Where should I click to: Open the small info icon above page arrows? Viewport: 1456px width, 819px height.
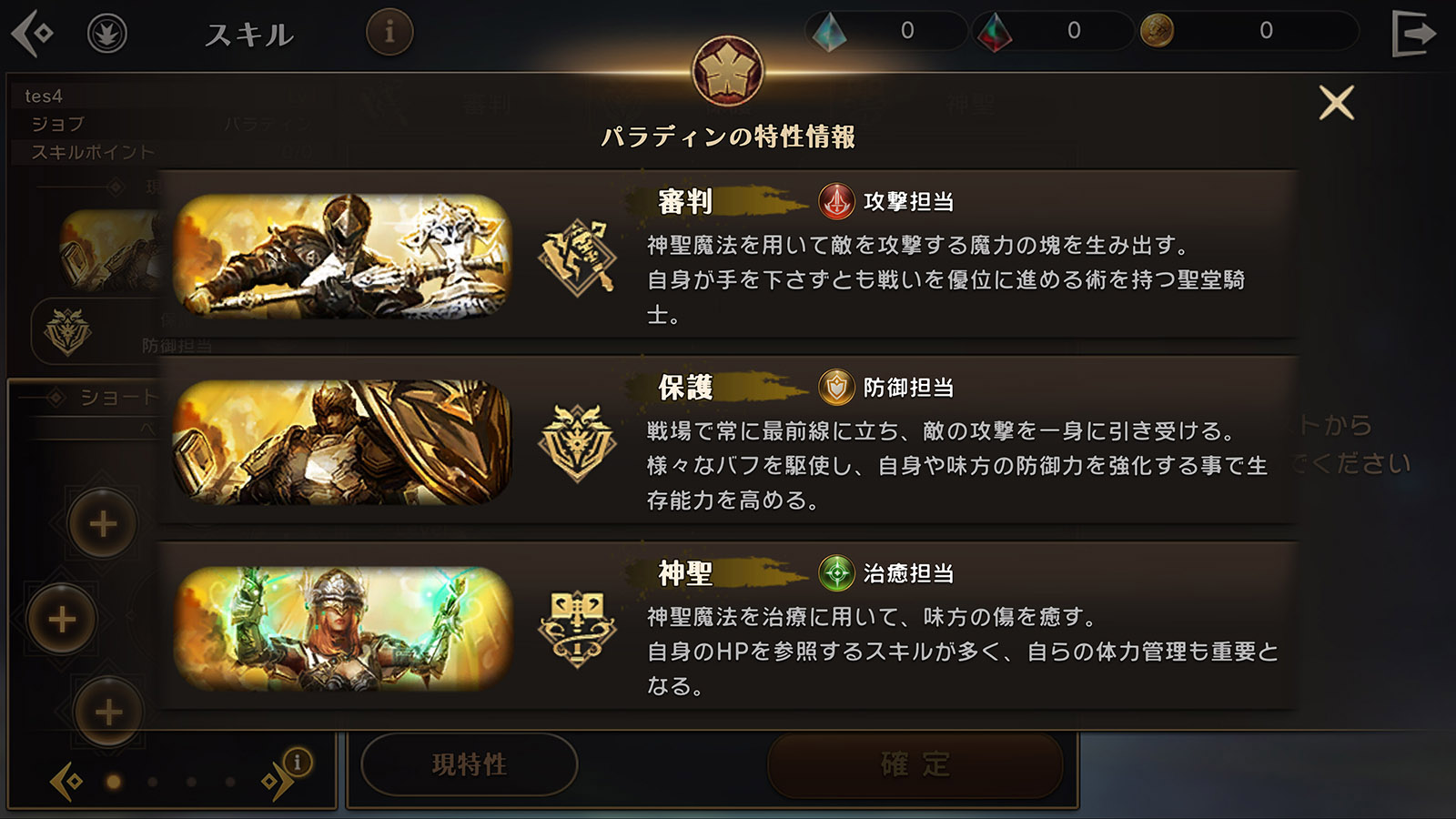click(x=298, y=762)
